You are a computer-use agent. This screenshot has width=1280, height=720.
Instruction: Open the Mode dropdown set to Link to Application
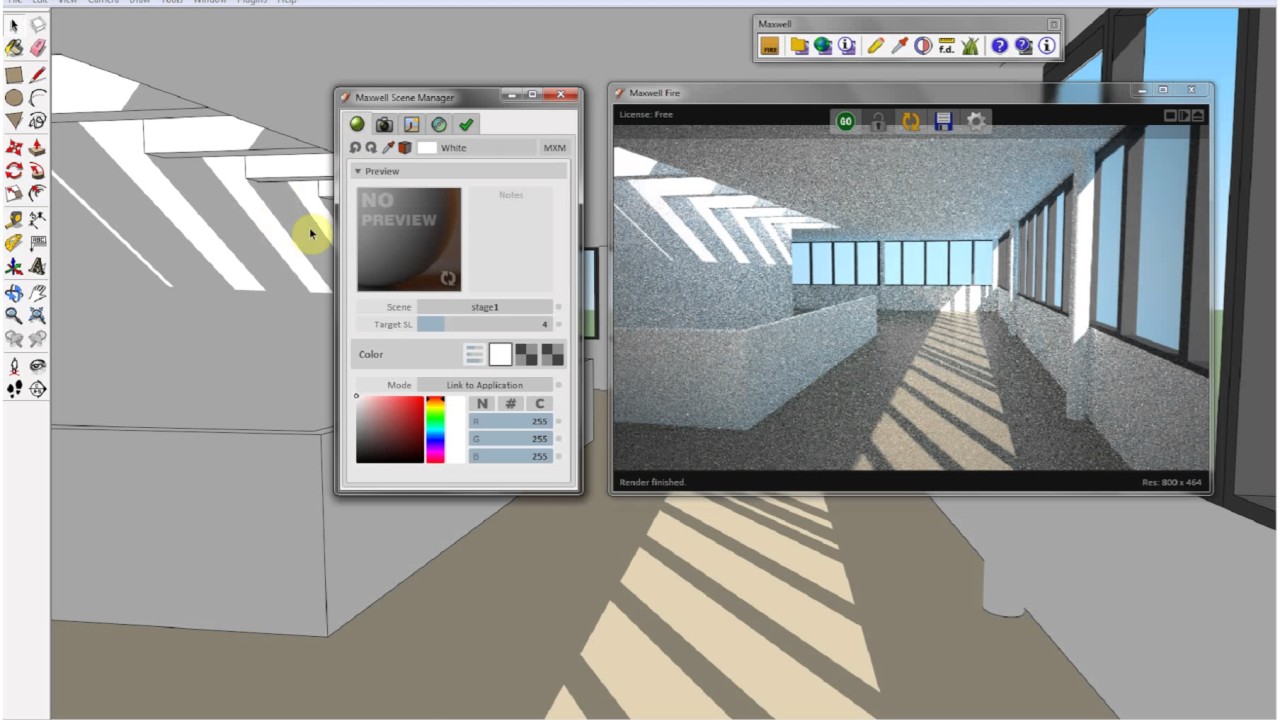pyautogui.click(x=484, y=385)
